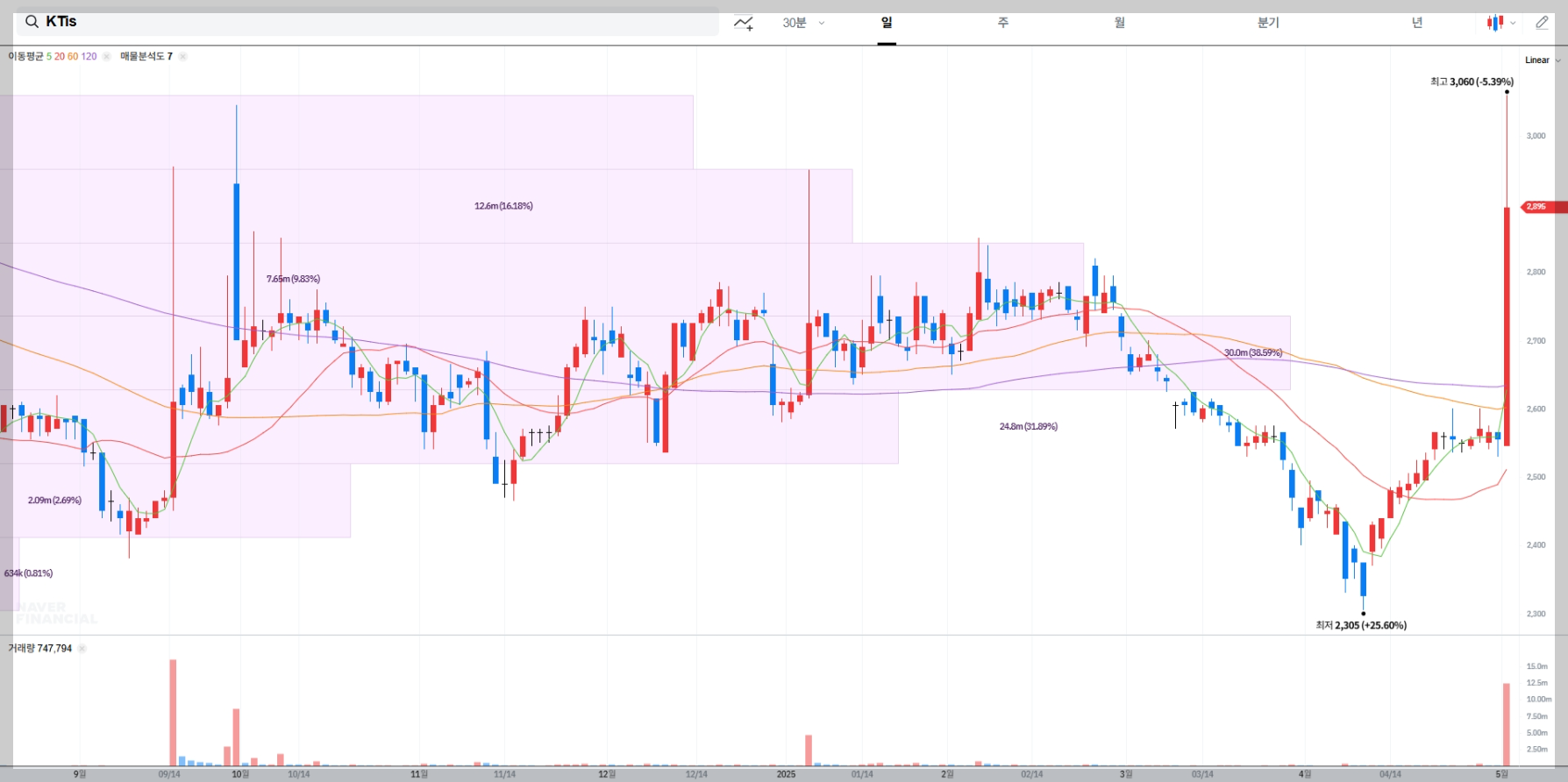The width and height of the screenshot is (1568, 782).
Task: Click the 거래량 747,794 volume label
Action: [40, 649]
